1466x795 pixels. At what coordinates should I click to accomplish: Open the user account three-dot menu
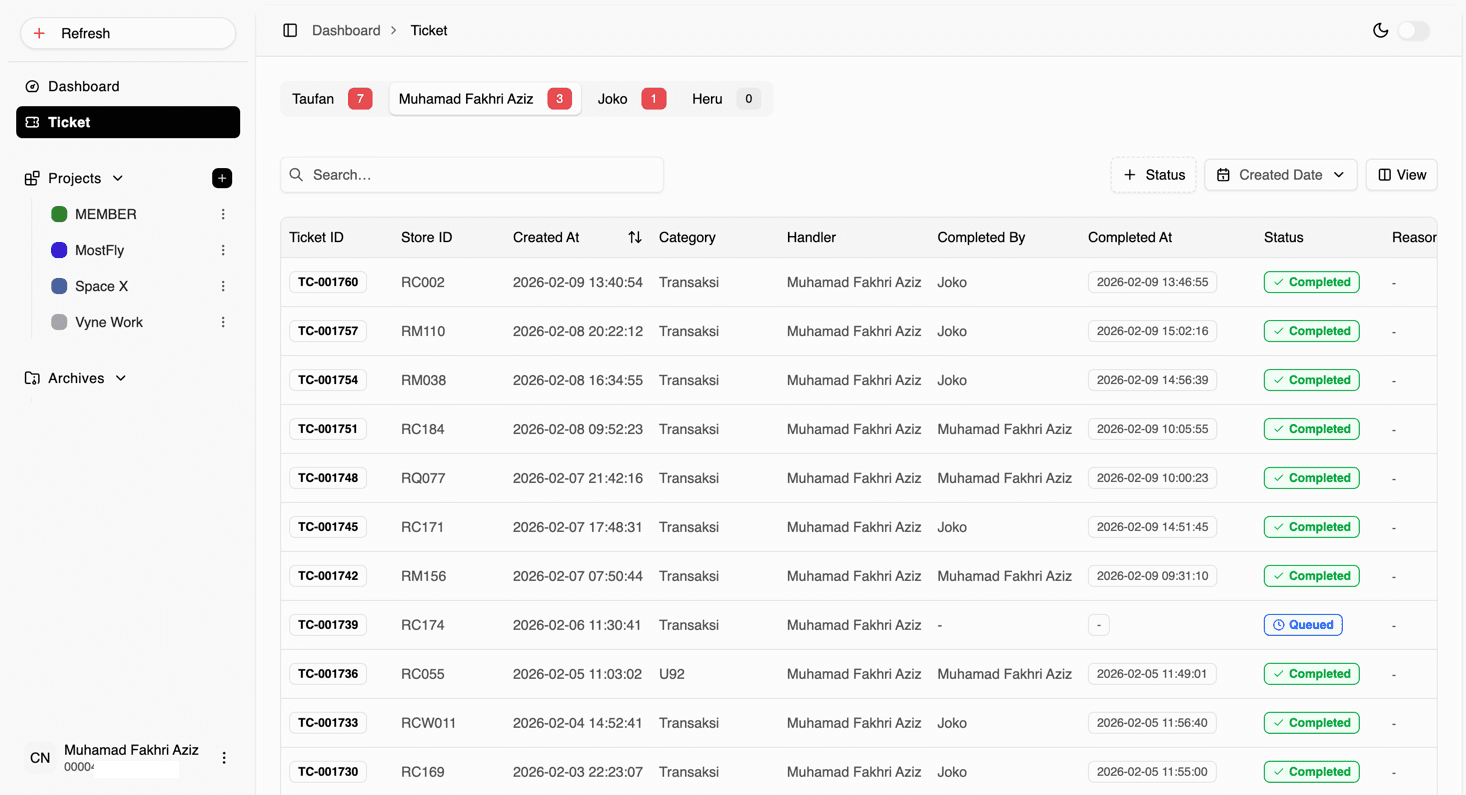pos(224,758)
